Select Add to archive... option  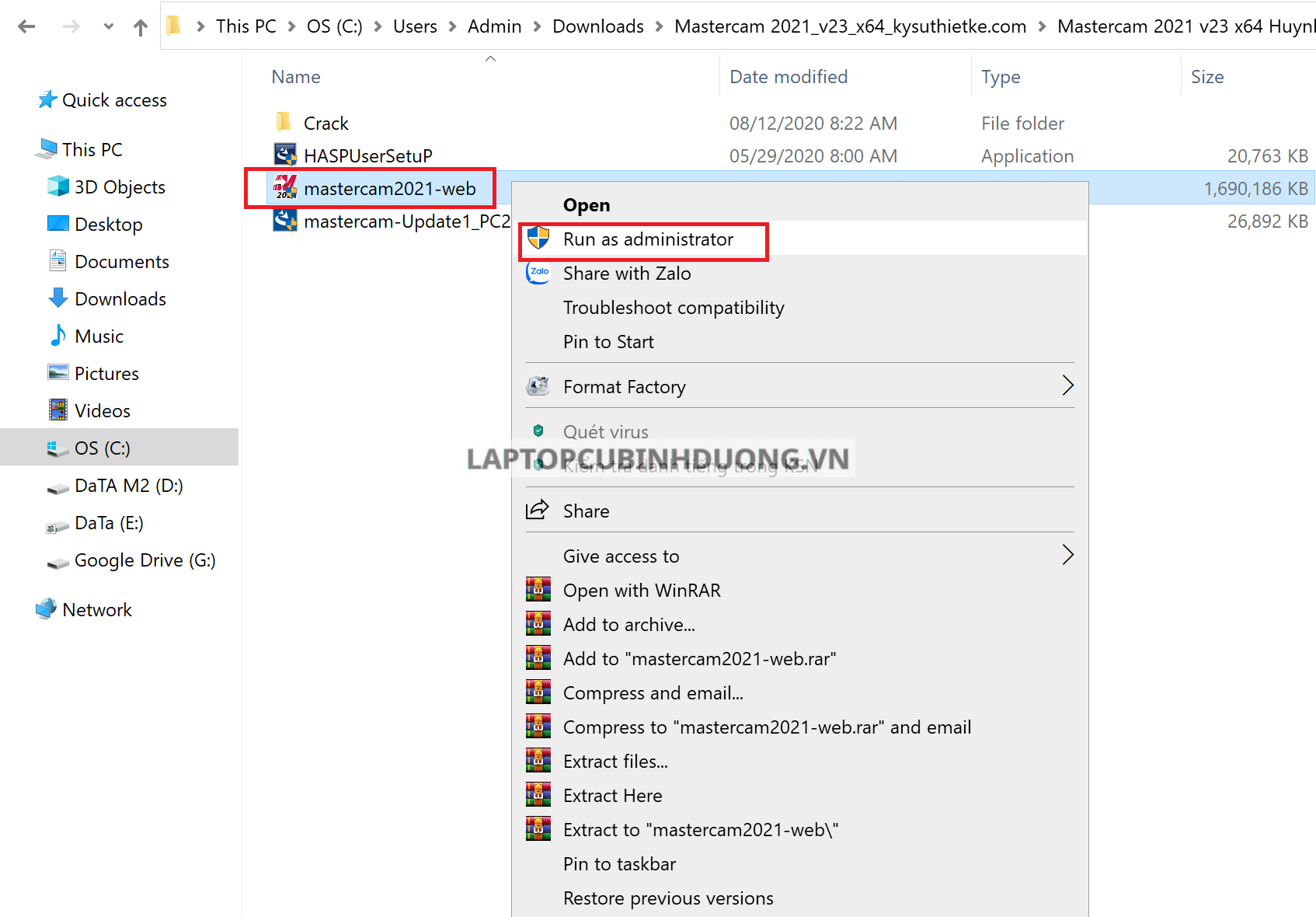click(628, 625)
